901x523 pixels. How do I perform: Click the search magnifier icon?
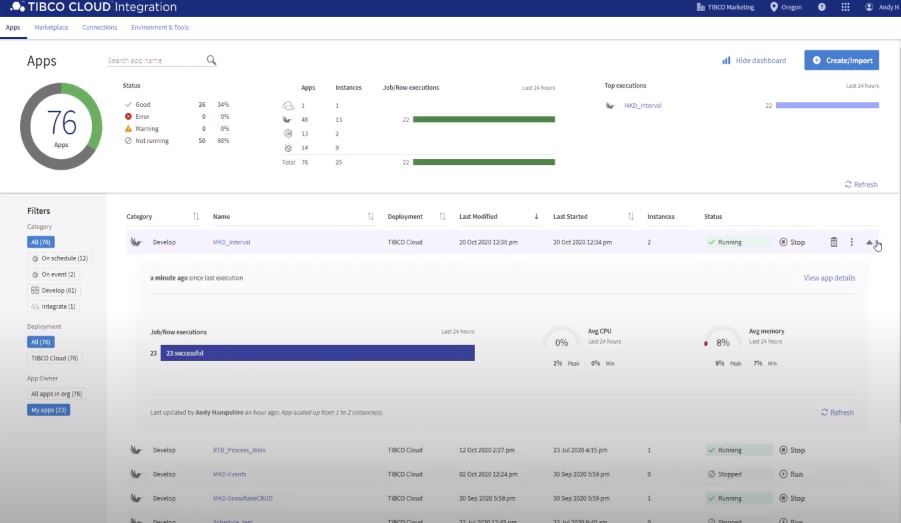211,60
